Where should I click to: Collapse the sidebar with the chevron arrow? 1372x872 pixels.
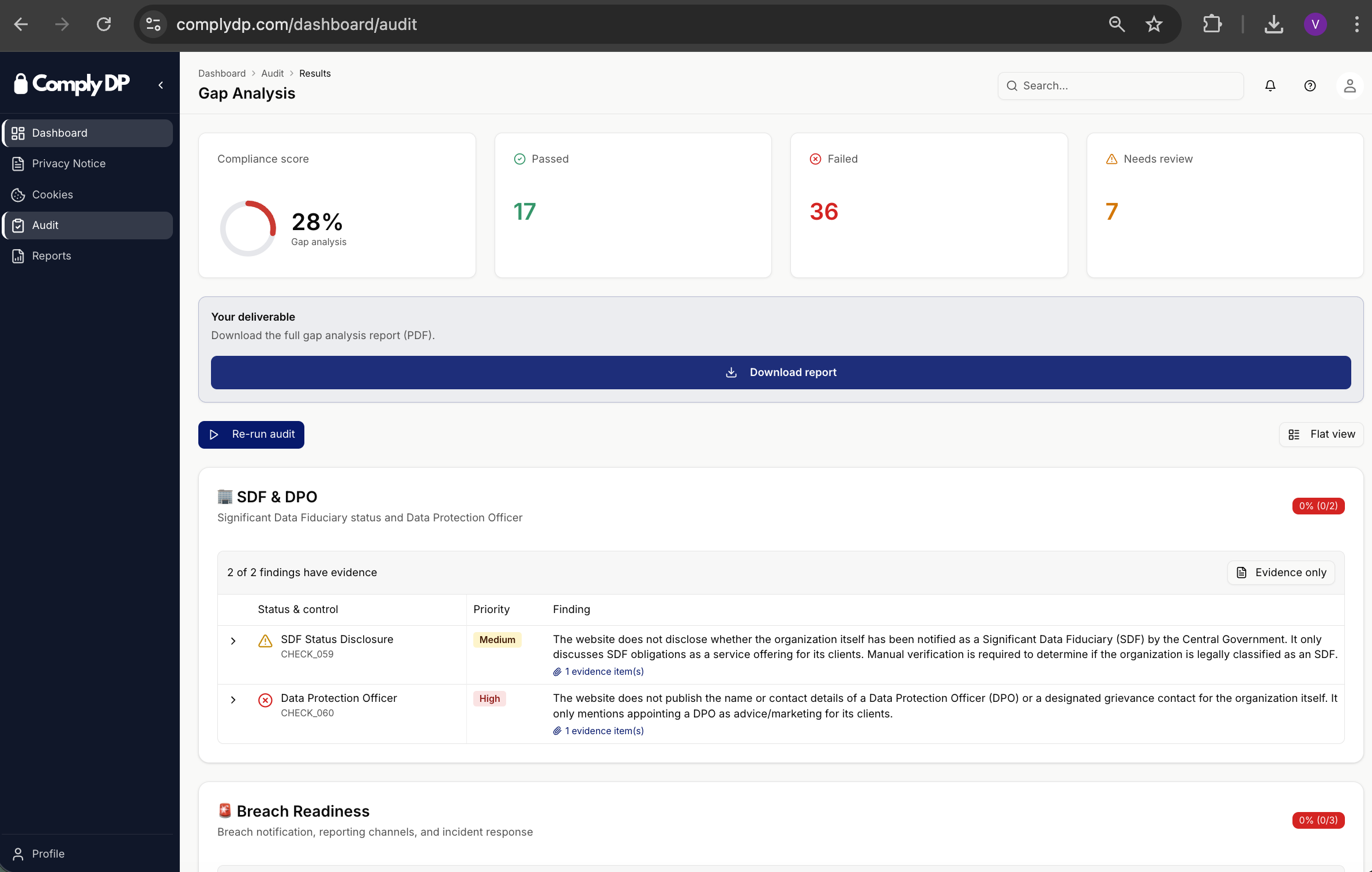click(x=160, y=84)
